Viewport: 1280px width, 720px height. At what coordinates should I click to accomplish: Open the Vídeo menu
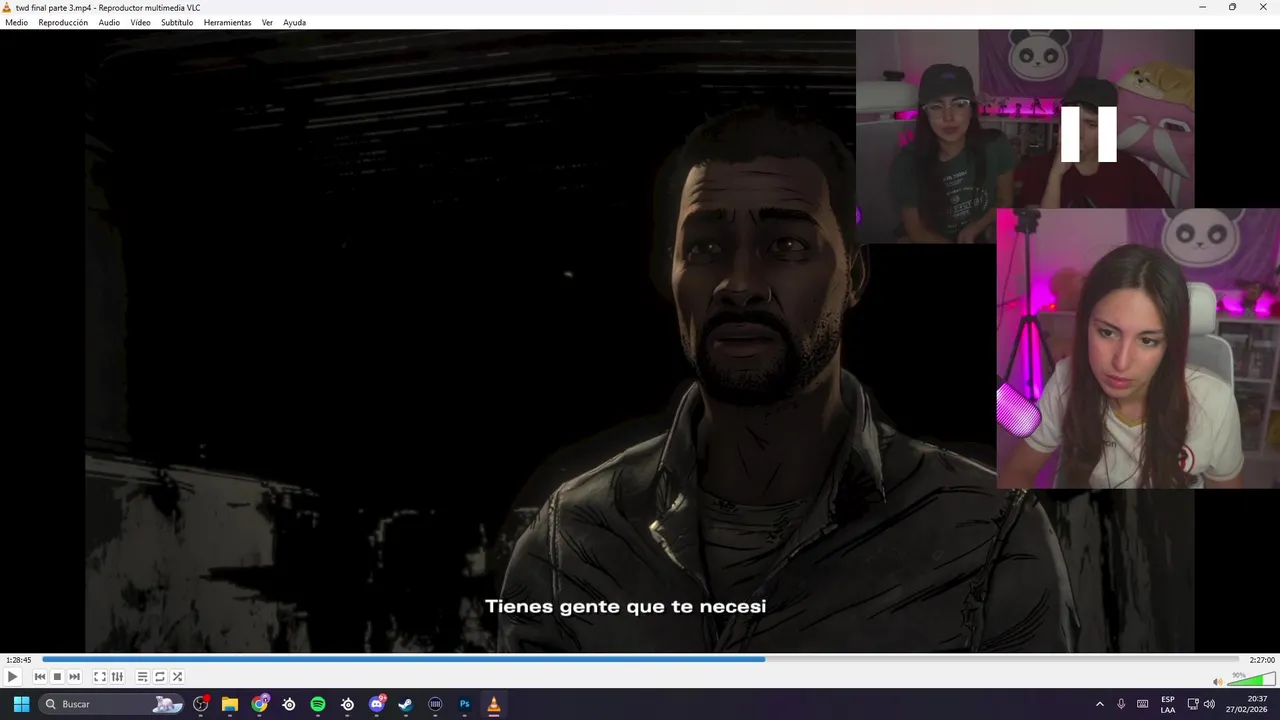click(x=140, y=22)
